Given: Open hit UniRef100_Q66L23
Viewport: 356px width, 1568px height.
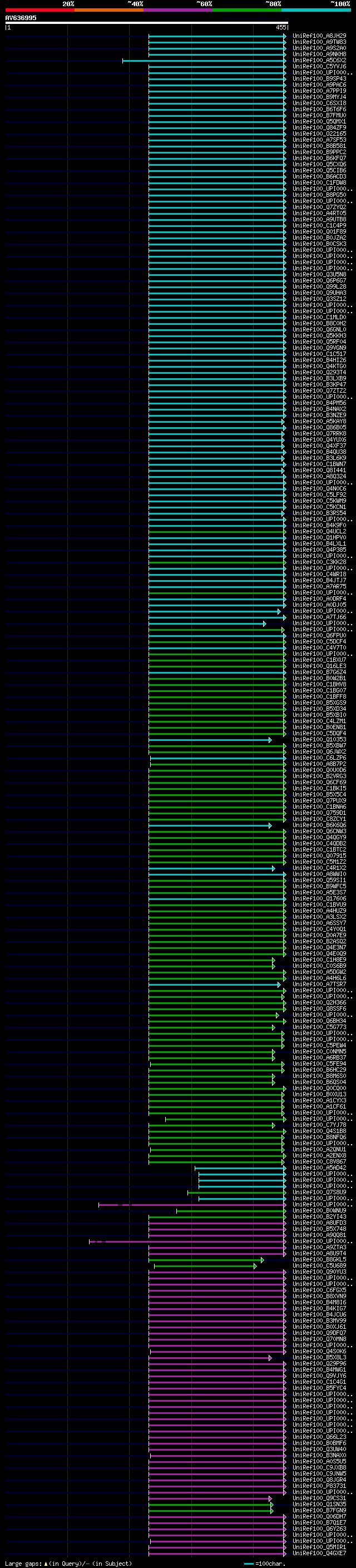Looking at the screenshot, I should [319, 1437].
